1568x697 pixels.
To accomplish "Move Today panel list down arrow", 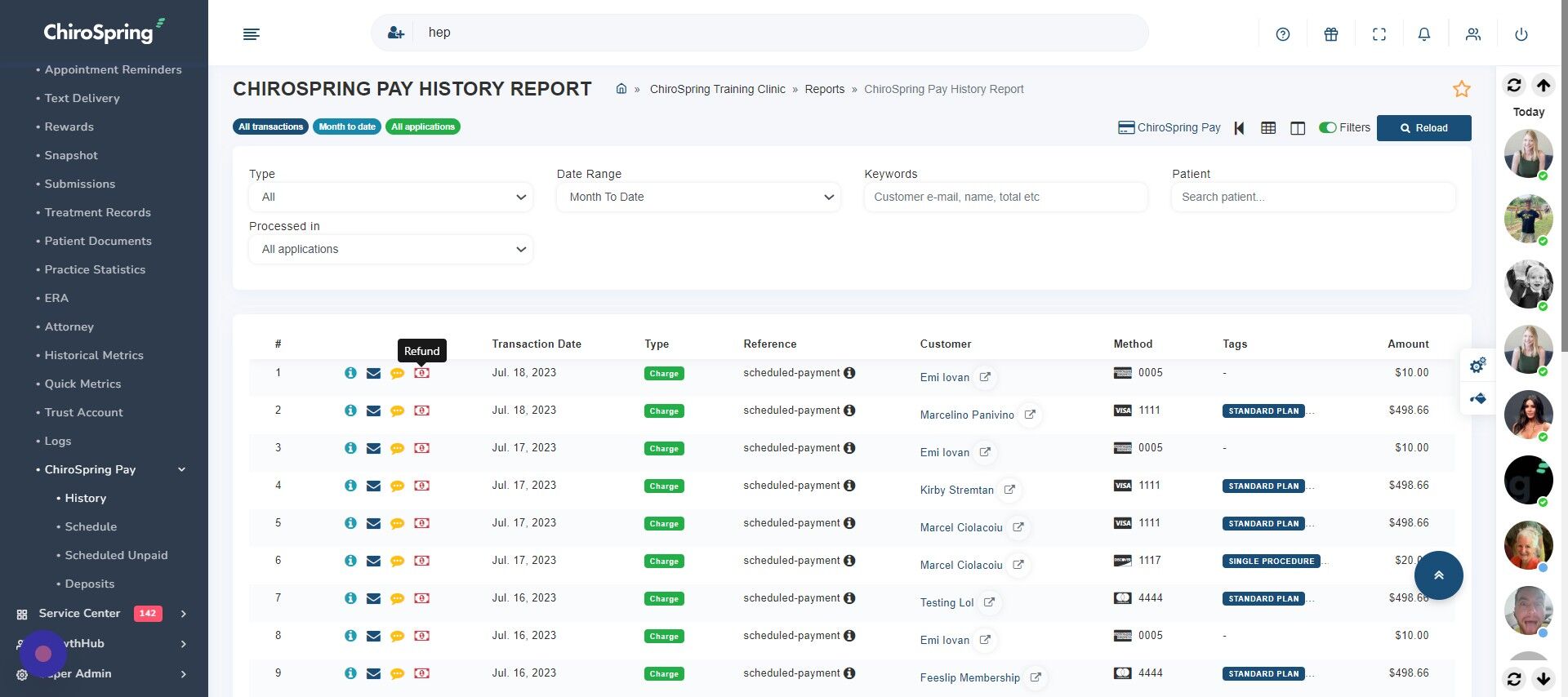I will 1543,678.
